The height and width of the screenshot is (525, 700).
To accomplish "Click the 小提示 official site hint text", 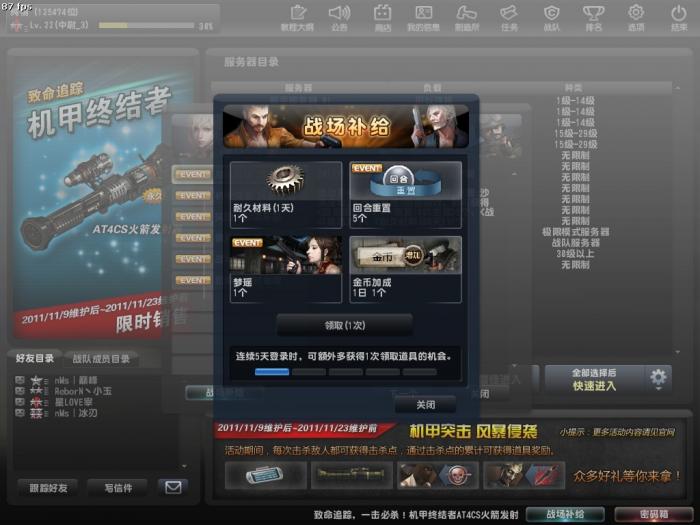I will (x=617, y=432).
